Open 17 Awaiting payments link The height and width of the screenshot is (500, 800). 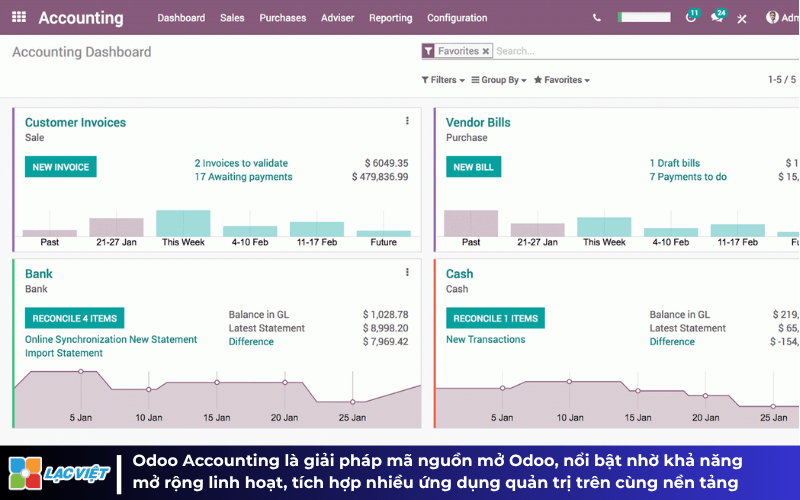pyautogui.click(x=243, y=177)
